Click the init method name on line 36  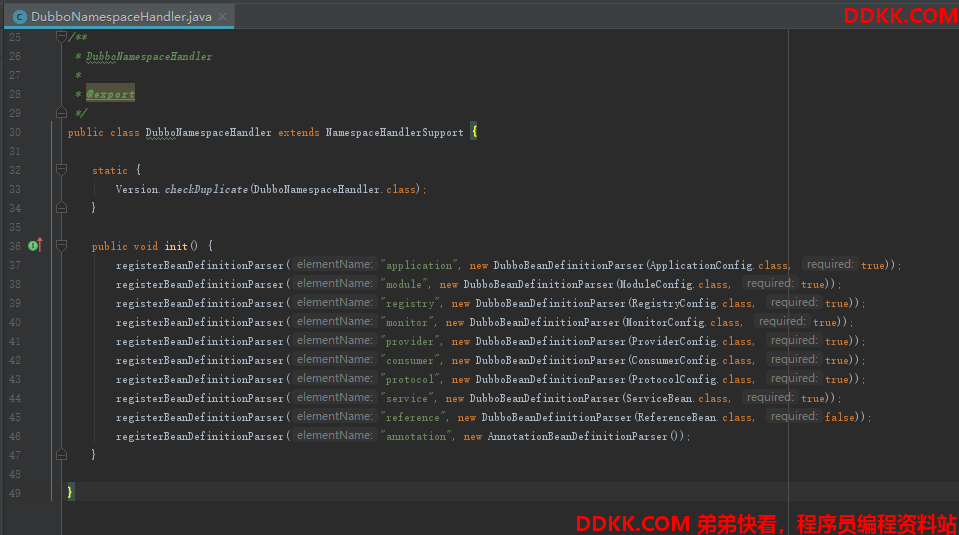176,246
